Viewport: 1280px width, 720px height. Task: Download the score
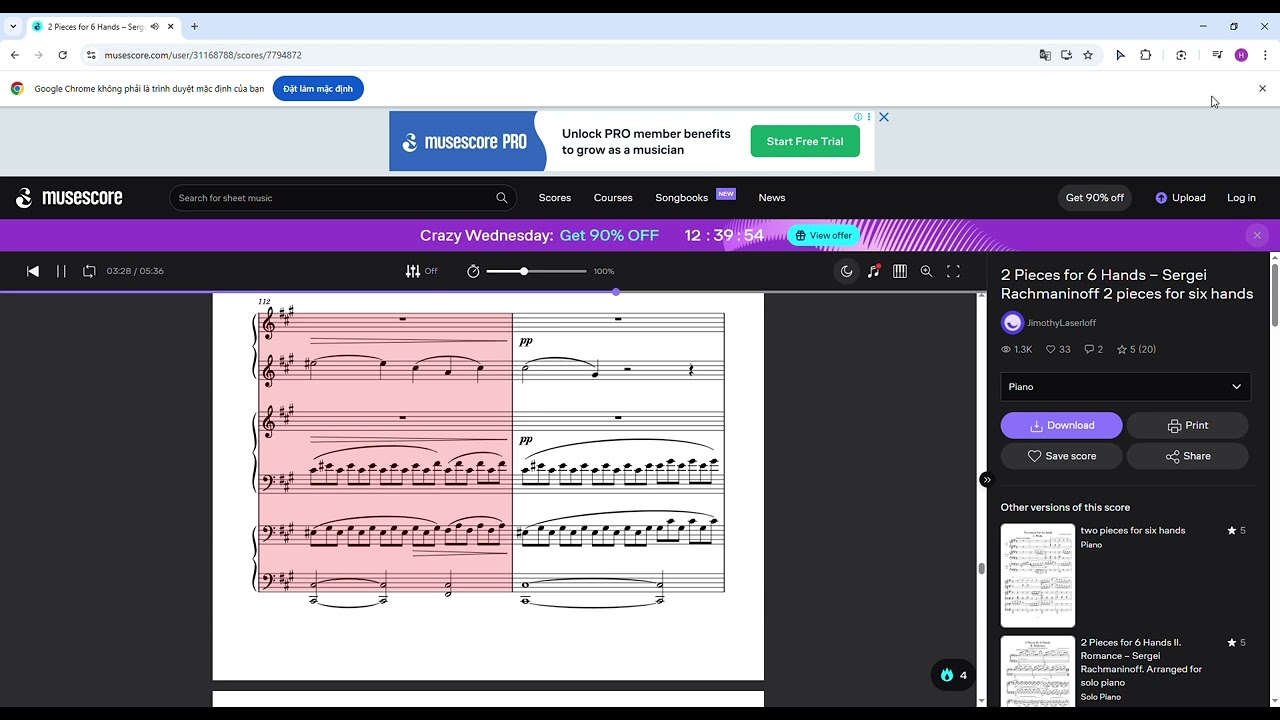pos(1061,425)
